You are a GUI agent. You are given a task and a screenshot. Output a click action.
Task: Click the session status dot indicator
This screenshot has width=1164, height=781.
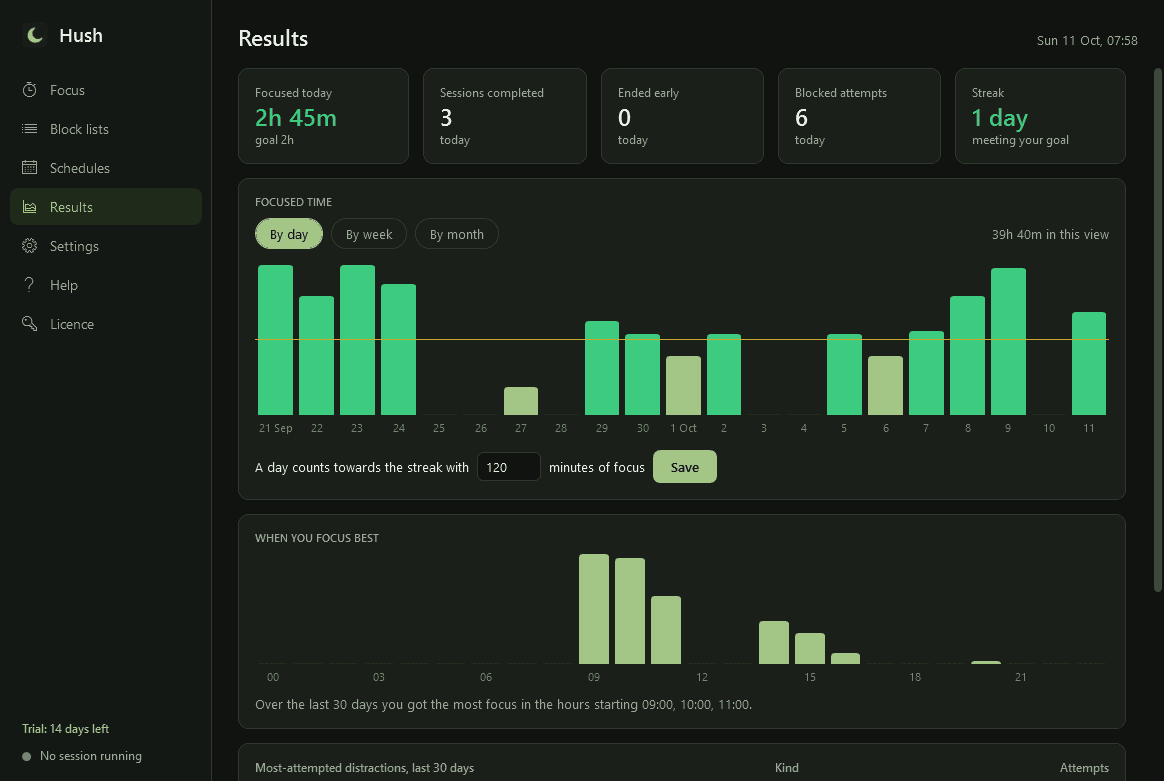(27, 757)
